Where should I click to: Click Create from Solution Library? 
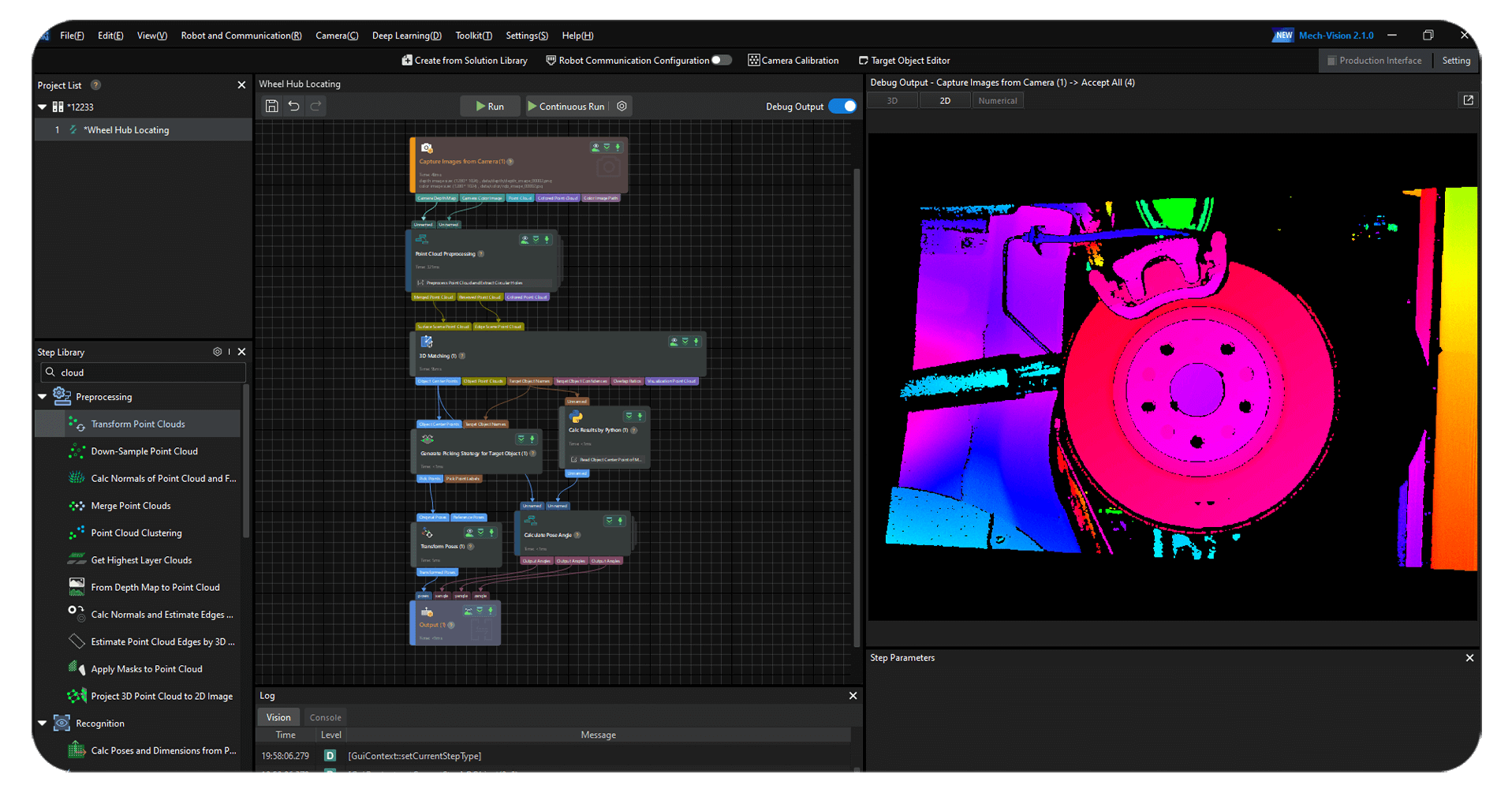coord(464,61)
